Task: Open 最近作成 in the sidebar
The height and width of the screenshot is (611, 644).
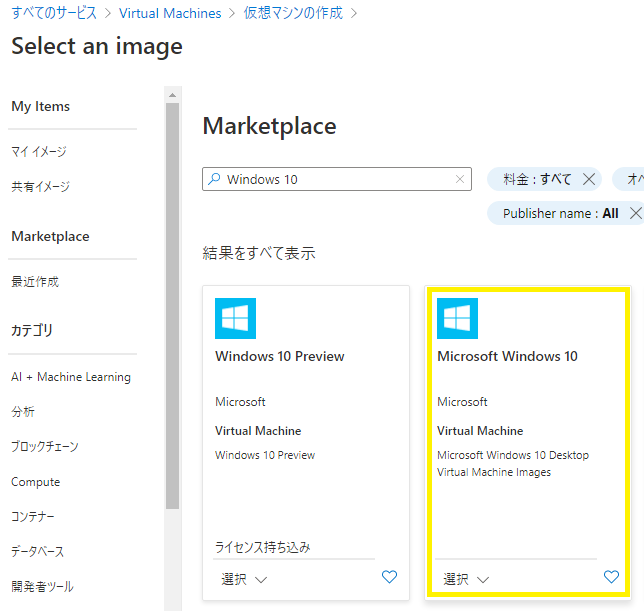Action: [35, 282]
